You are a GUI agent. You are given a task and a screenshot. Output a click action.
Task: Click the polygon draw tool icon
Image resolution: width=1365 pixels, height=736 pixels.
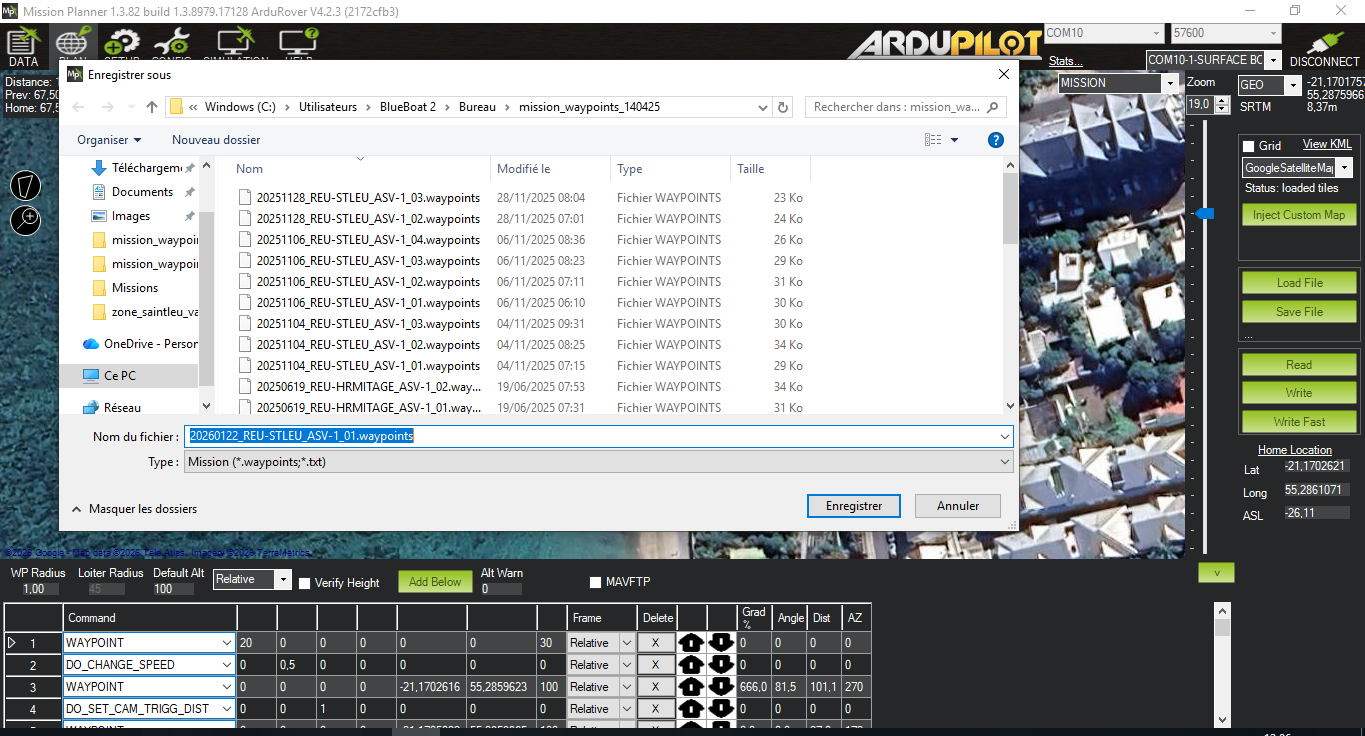pos(26,185)
